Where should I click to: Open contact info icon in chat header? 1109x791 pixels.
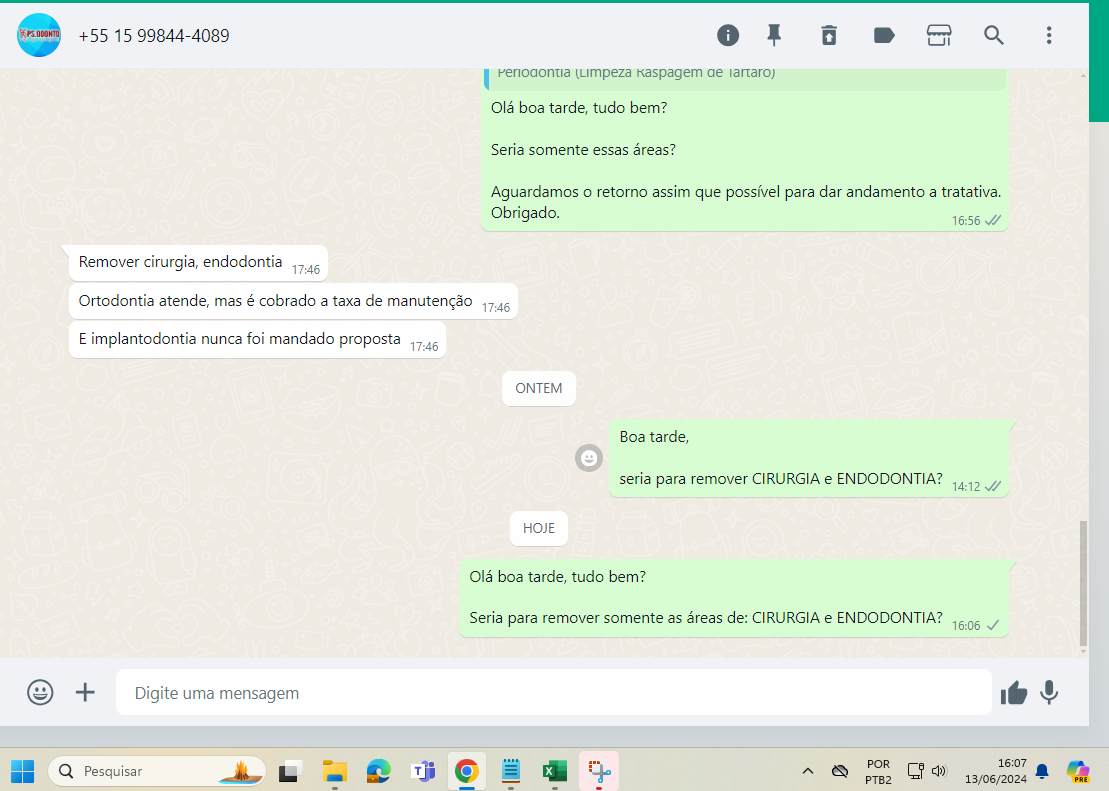pos(727,35)
